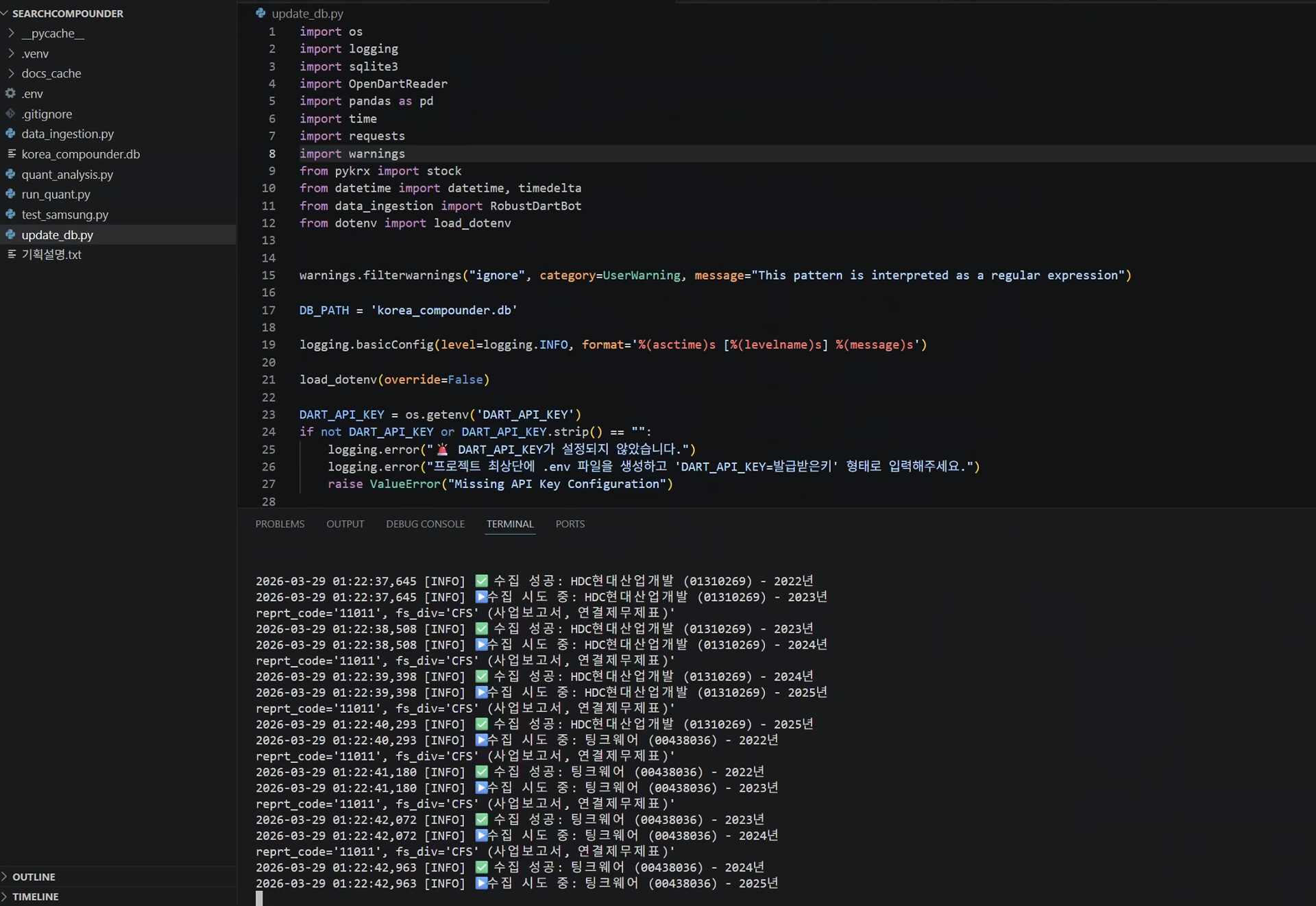Click the gear icon next to .env
The height and width of the screenshot is (906, 1316).
(x=10, y=93)
